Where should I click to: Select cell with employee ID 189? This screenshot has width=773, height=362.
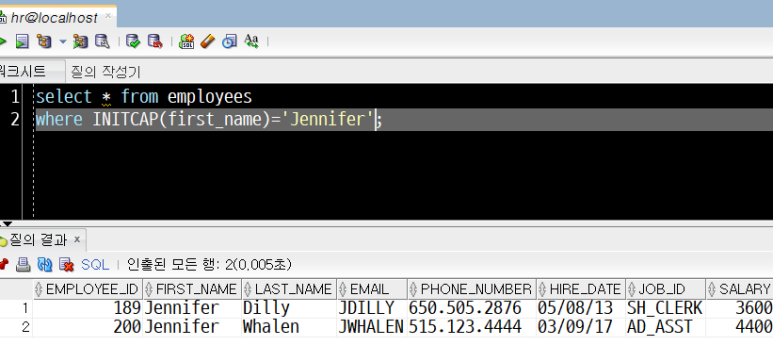88,308
